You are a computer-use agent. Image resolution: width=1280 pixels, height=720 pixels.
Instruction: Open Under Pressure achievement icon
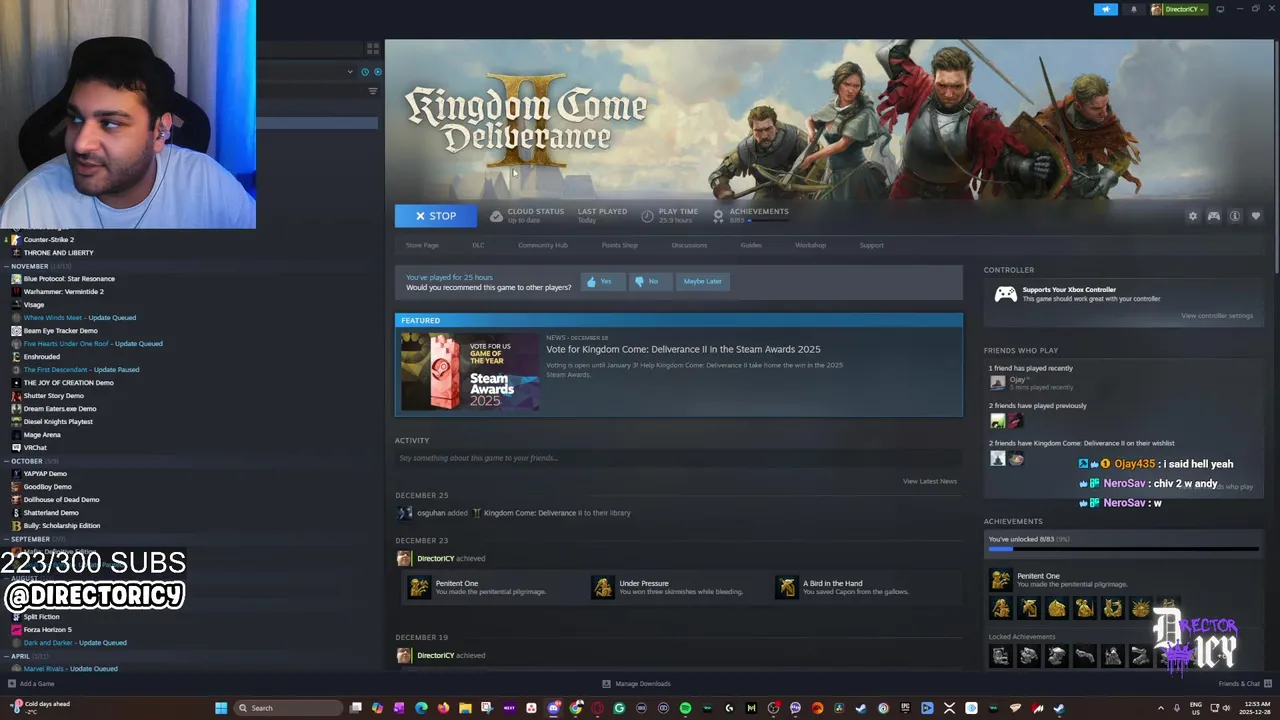[603, 587]
